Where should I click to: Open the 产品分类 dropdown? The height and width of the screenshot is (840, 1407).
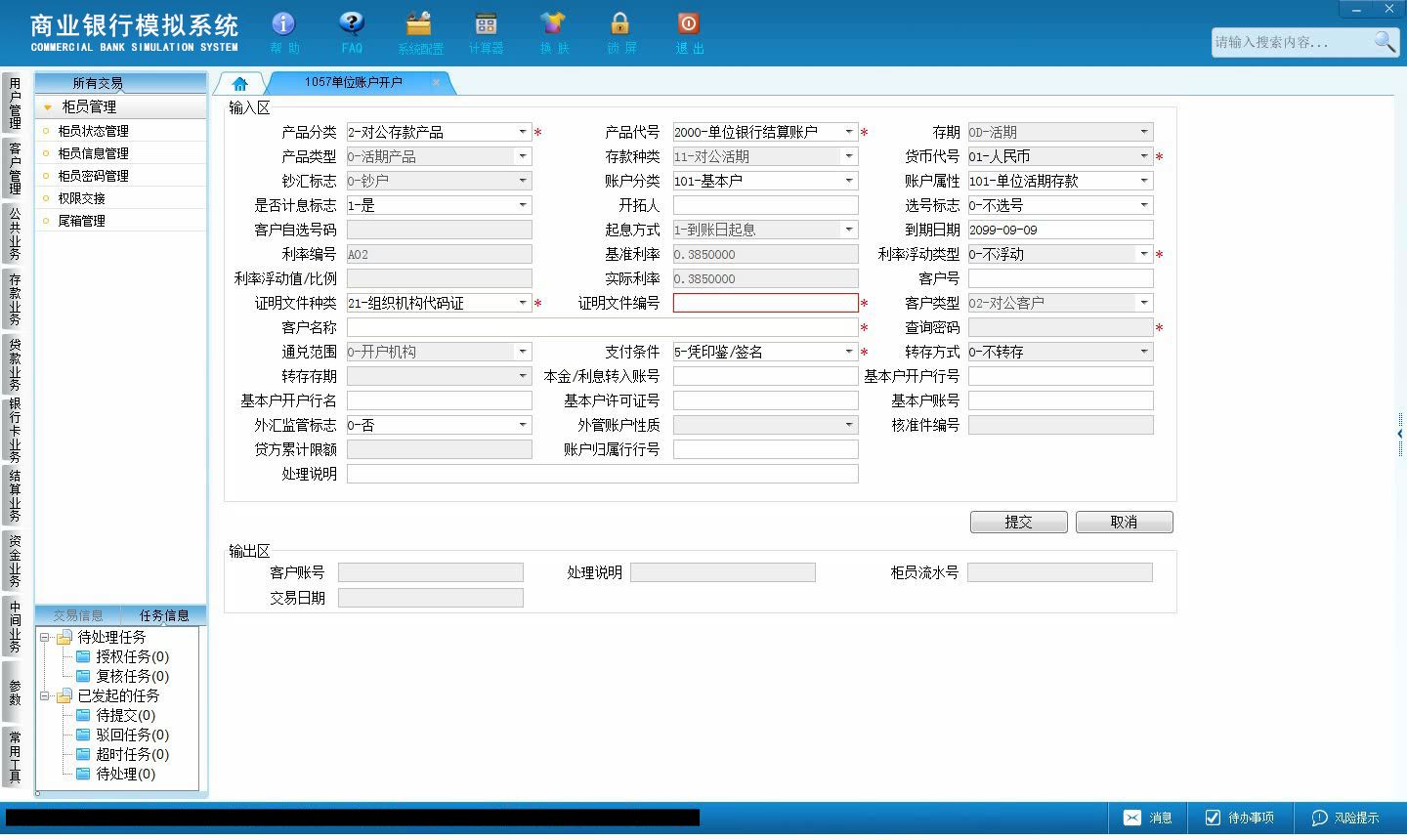click(523, 132)
